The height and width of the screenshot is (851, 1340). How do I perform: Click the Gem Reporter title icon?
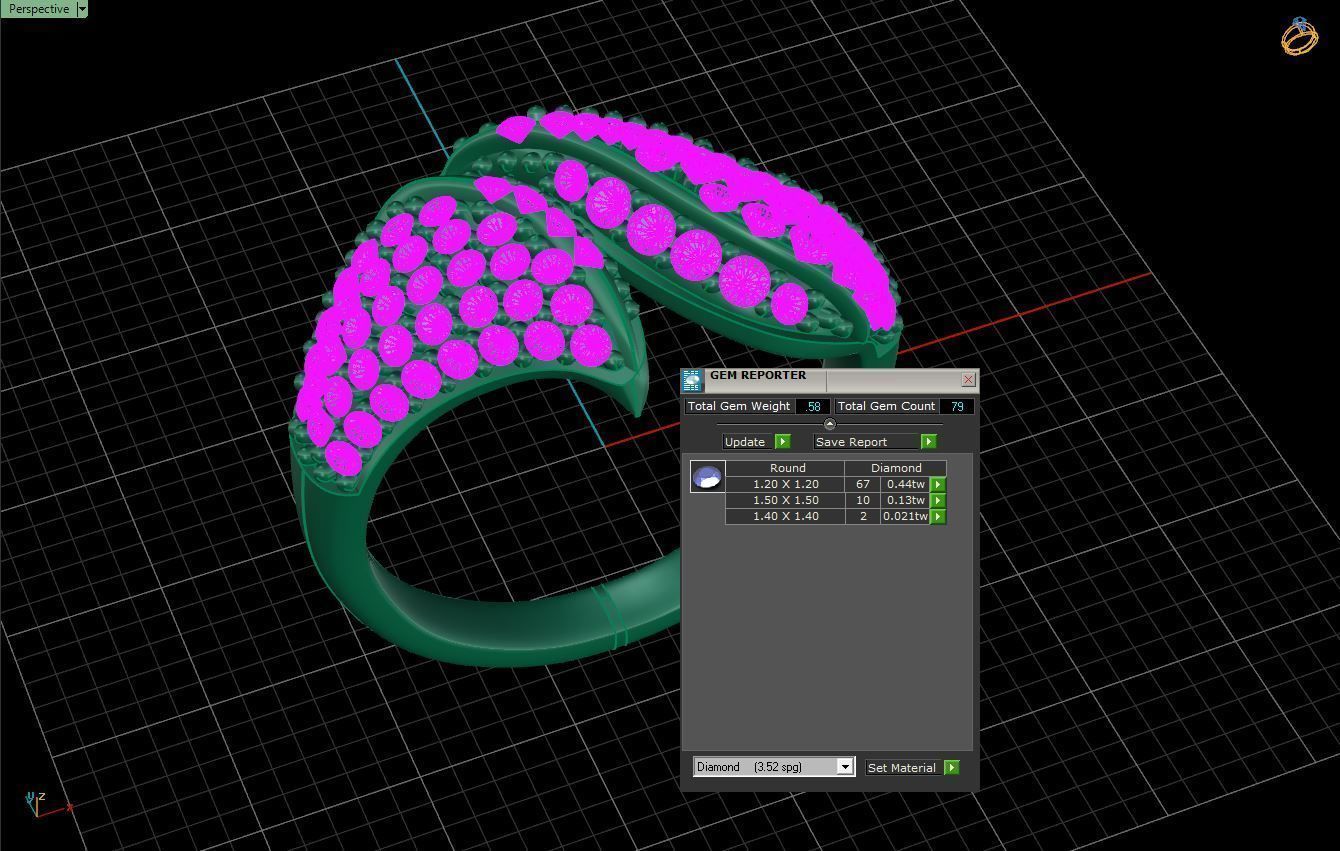coord(692,380)
